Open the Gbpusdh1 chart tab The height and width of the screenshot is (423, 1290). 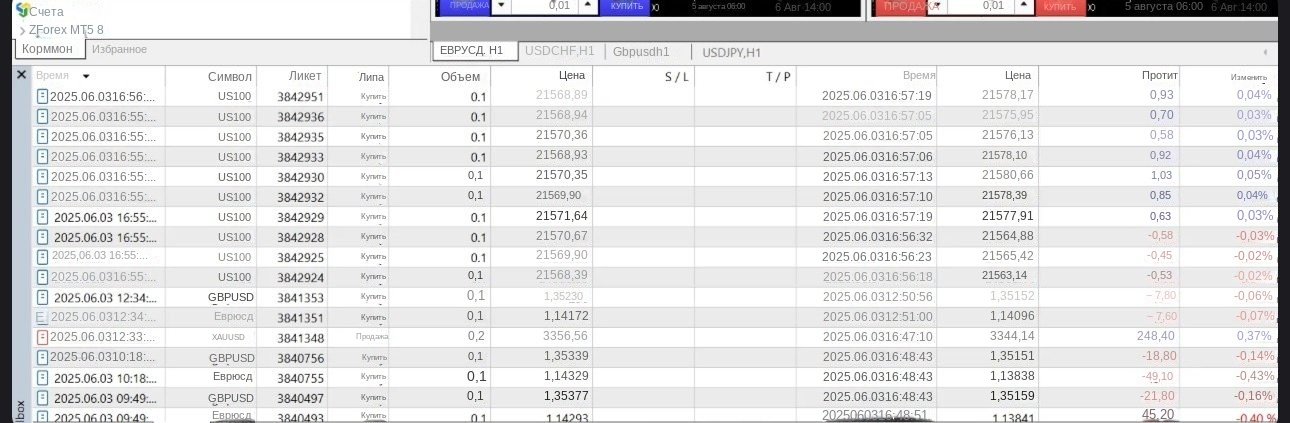click(641, 51)
